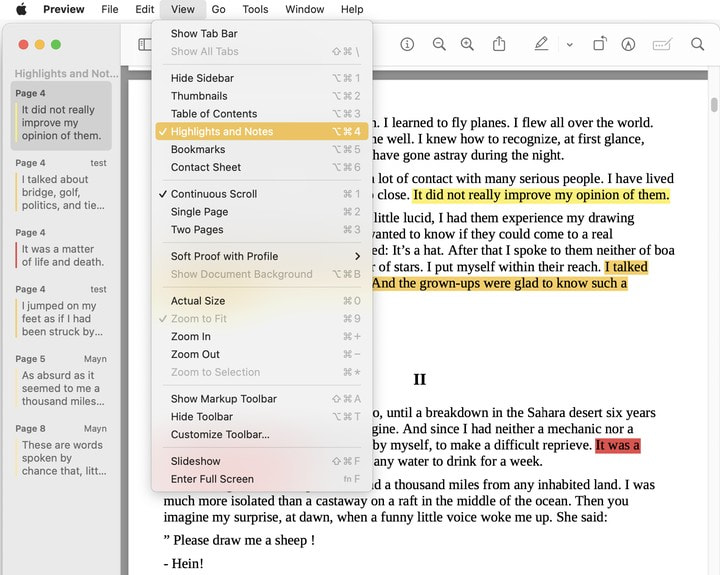Rotate the page with rotate icon

599,44
